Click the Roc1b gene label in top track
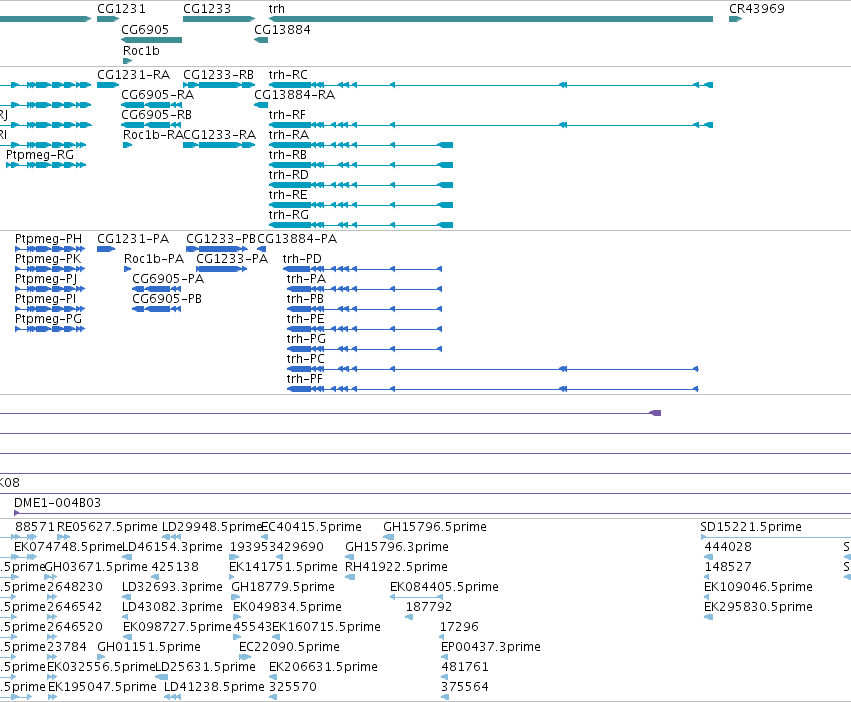This screenshot has width=851, height=702. (x=141, y=50)
